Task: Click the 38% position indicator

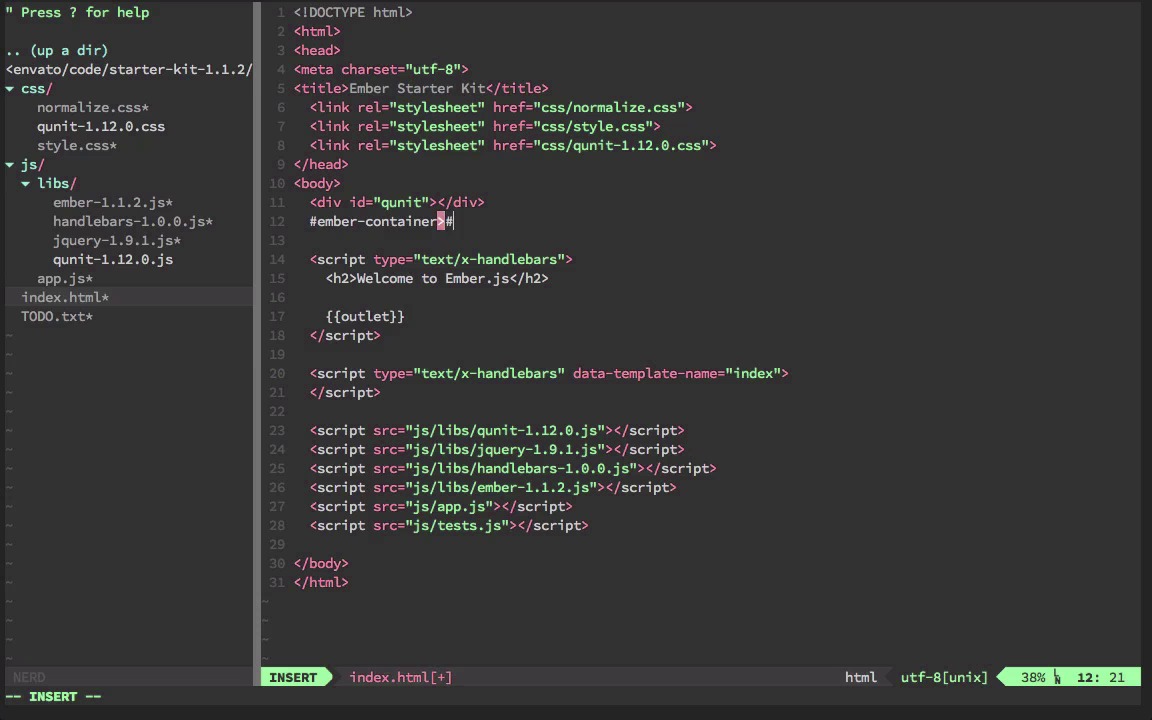Action: coord(1033,677)
